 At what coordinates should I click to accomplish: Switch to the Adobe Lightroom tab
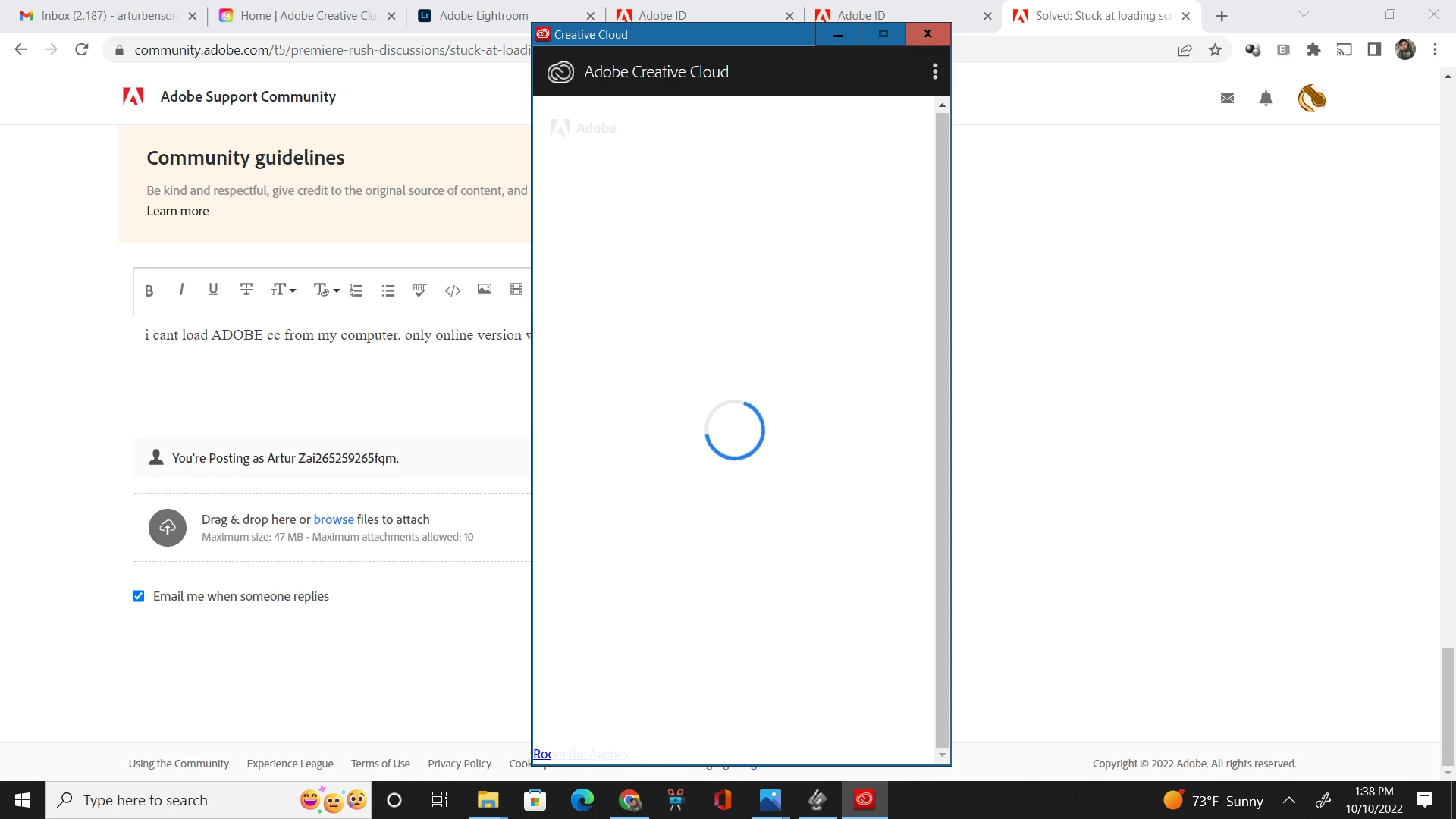(x=484, y=16)
